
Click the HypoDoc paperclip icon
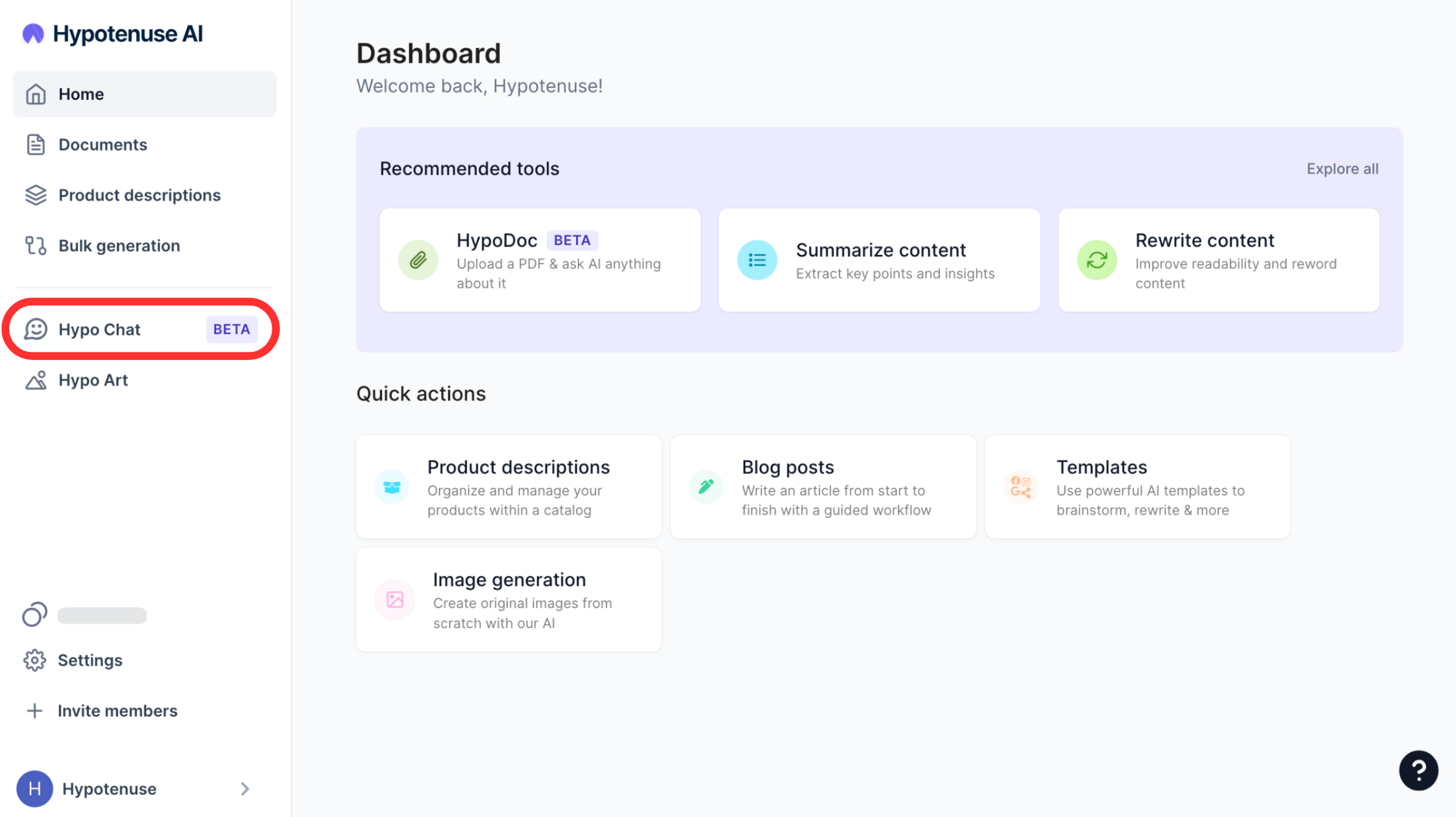(x=418, y=260)
